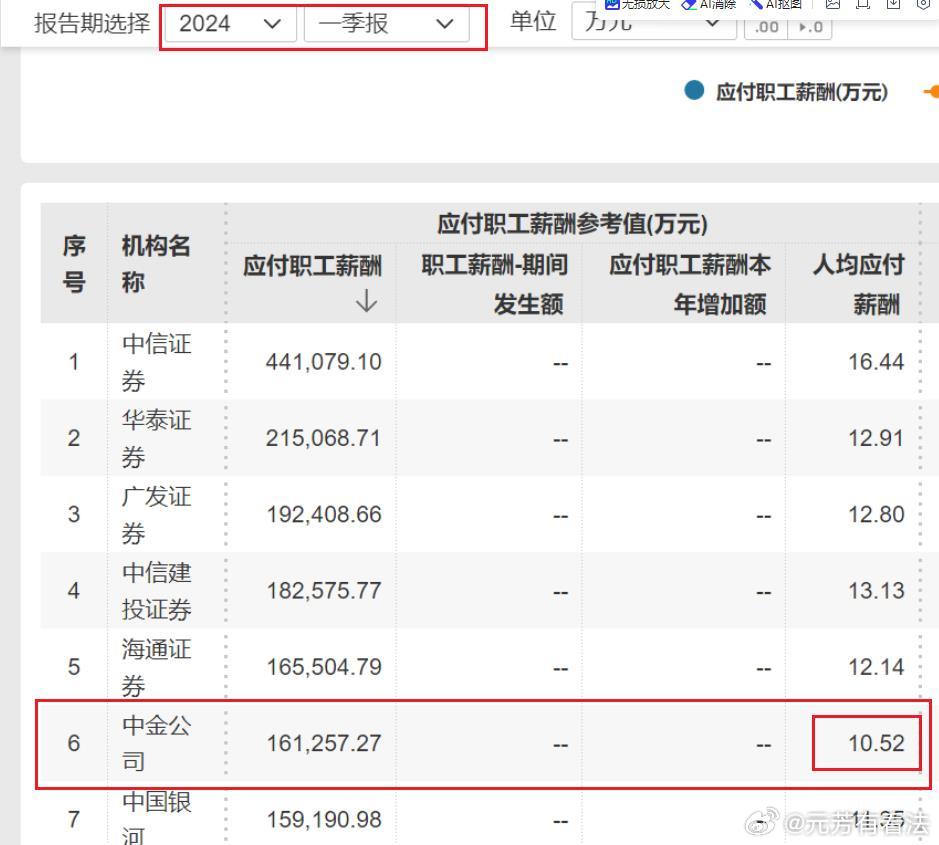The height and width of the screenshot is (845, 939).
Task: Select the 海通证券 row name
Action: 156,667
